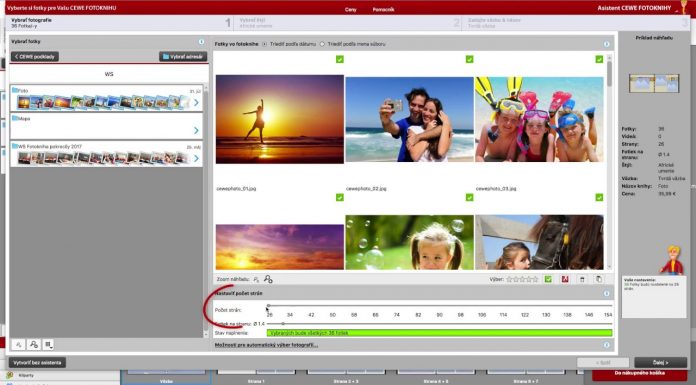Screen dimensions: 696x385
Task: Open info icon in Vybrať fotky header
Action: pyautogui.click(x=202, y=42)
